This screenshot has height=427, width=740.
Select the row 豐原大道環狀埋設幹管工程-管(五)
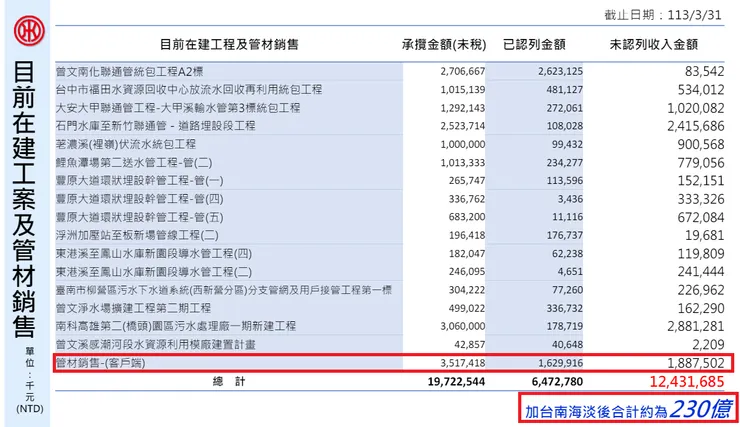[390, 217]
